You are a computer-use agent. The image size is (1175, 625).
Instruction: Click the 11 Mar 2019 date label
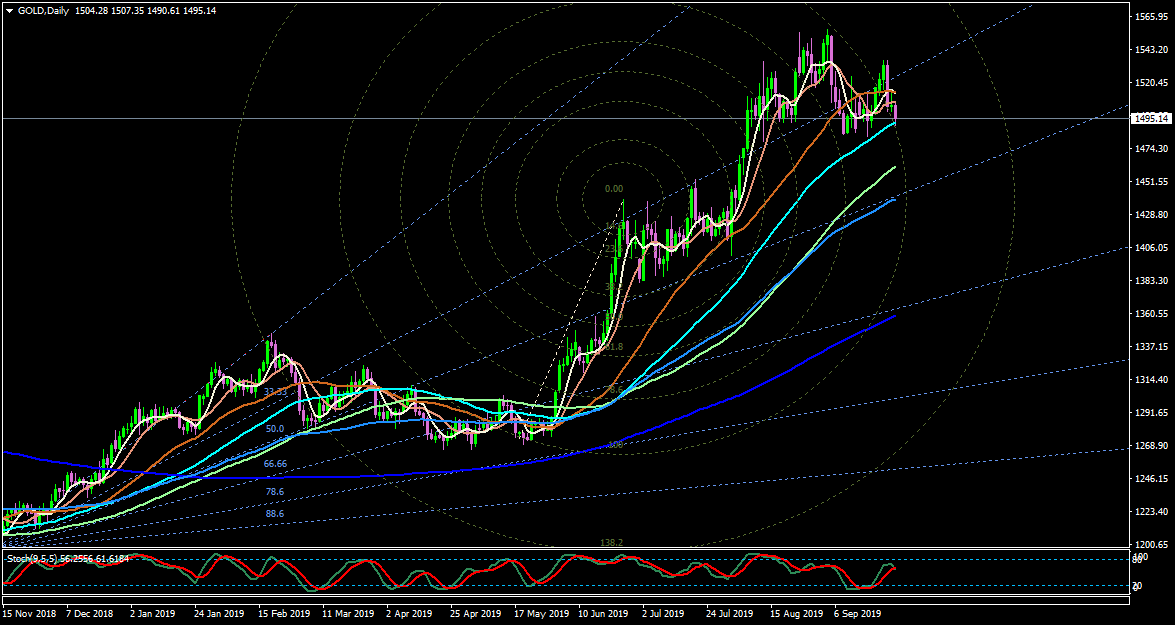(349, 614)
